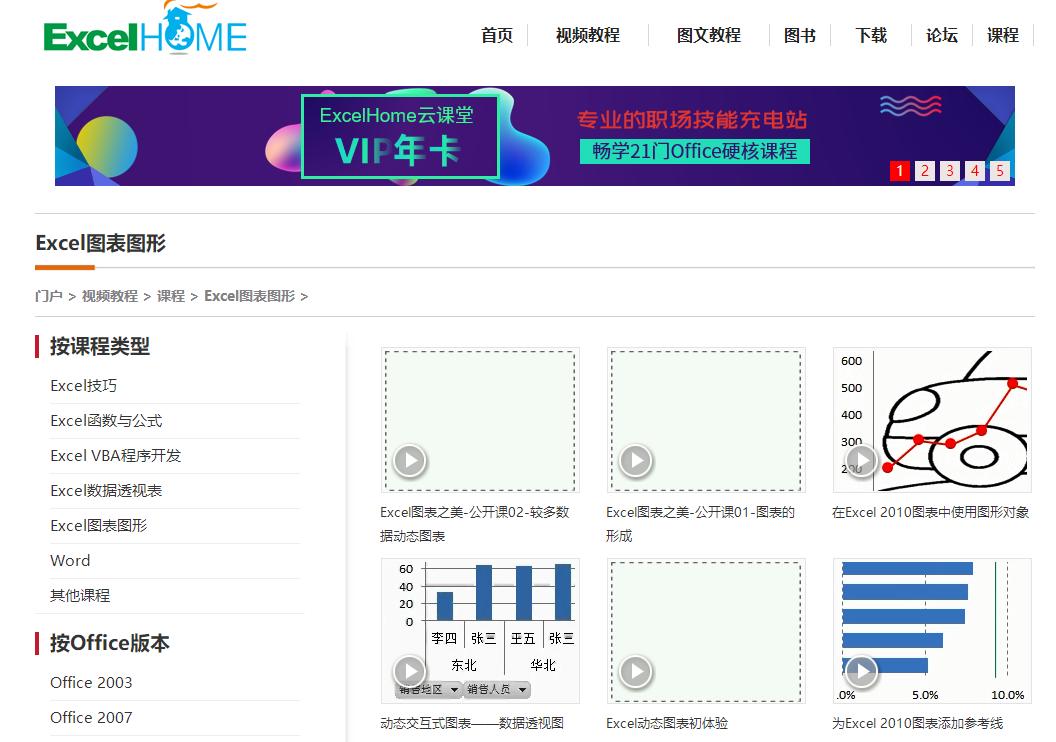Select the Word category in the sidebar
The width and height of the screenshot is (1056, 742).
point(70,561)
